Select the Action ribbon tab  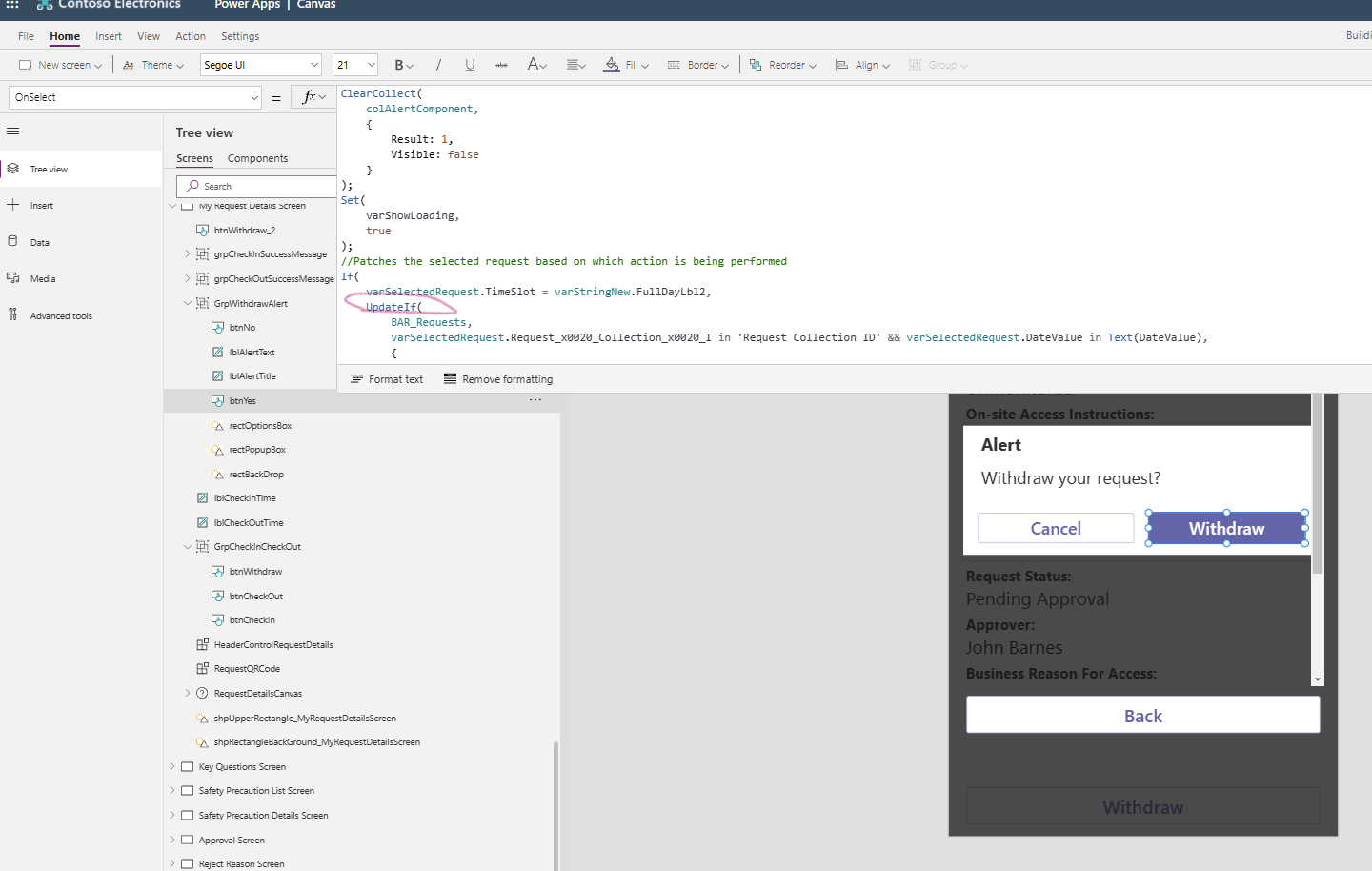(191, 36)
